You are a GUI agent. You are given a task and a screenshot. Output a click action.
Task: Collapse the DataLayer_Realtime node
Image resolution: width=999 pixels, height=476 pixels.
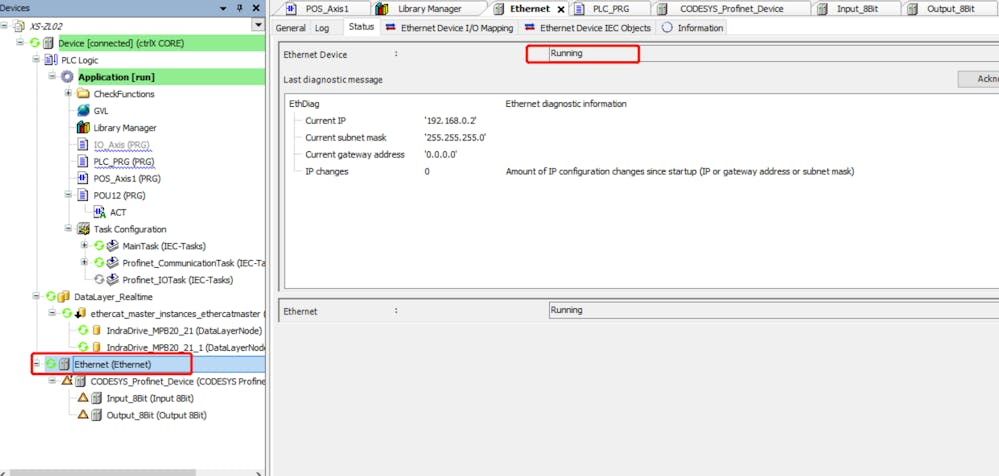click(x=37, y=296)
